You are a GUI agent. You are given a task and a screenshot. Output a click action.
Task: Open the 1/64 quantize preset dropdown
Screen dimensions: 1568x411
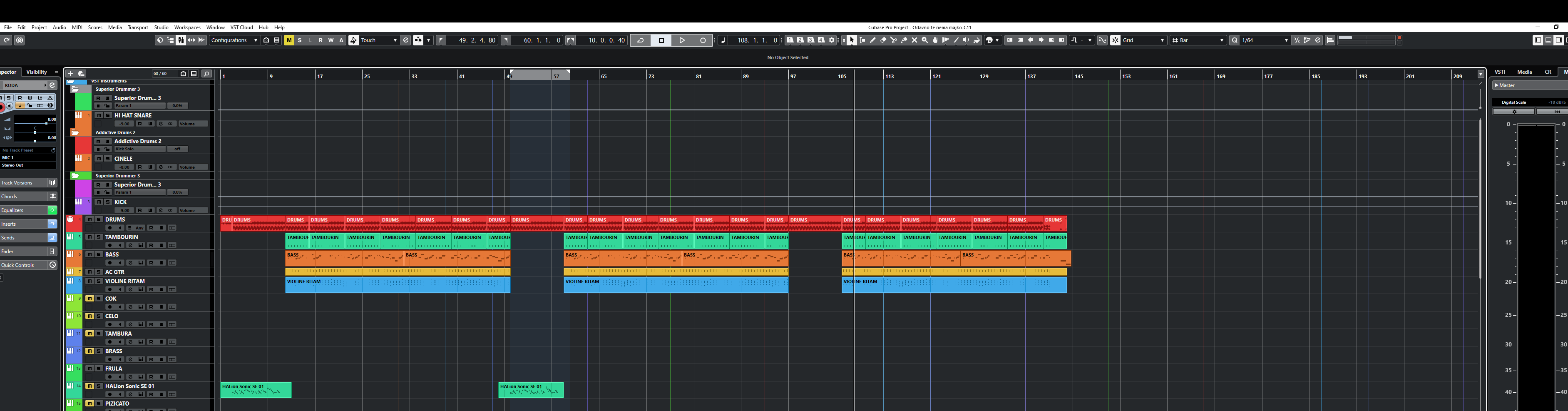click(1265, 40)
